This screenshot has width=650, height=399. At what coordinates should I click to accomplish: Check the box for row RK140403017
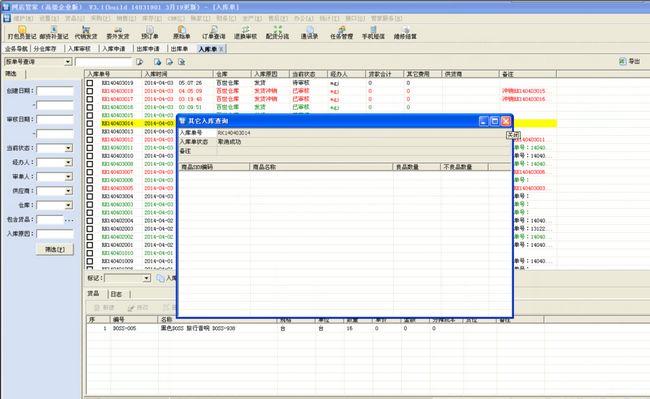pyautogui.click(x=90, y=99)
